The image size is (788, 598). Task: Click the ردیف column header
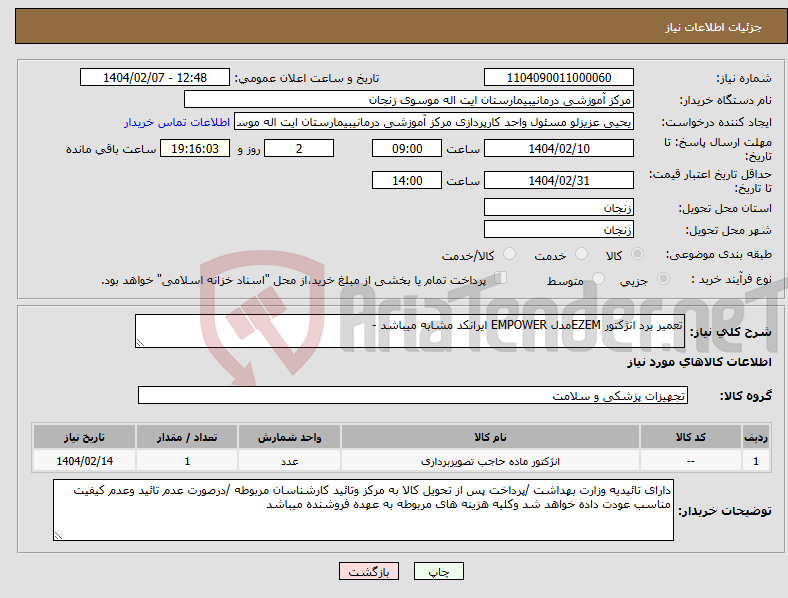pyautogui.click(x=756, y=437)
